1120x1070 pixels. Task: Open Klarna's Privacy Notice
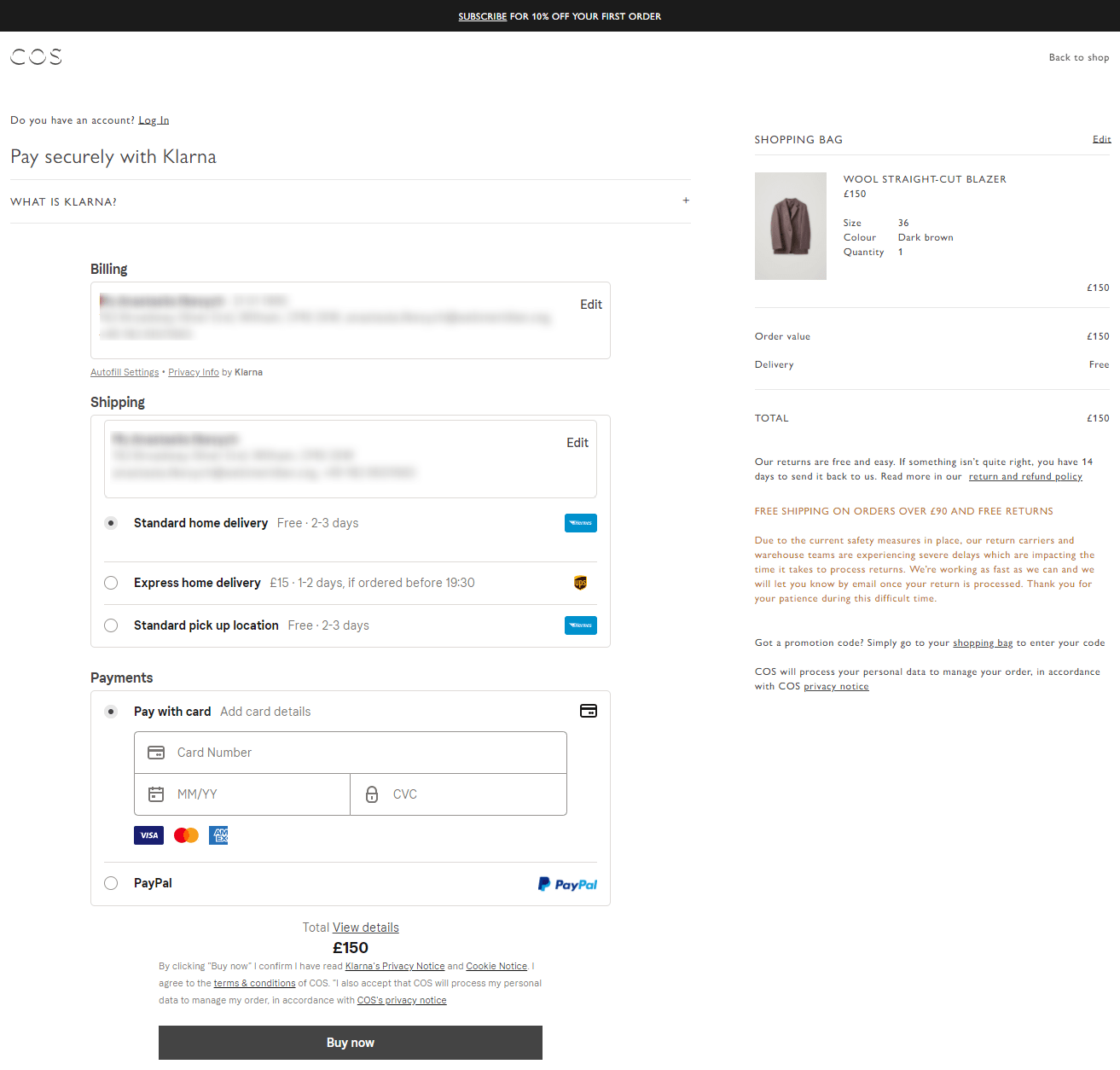(x=395, y=966)
